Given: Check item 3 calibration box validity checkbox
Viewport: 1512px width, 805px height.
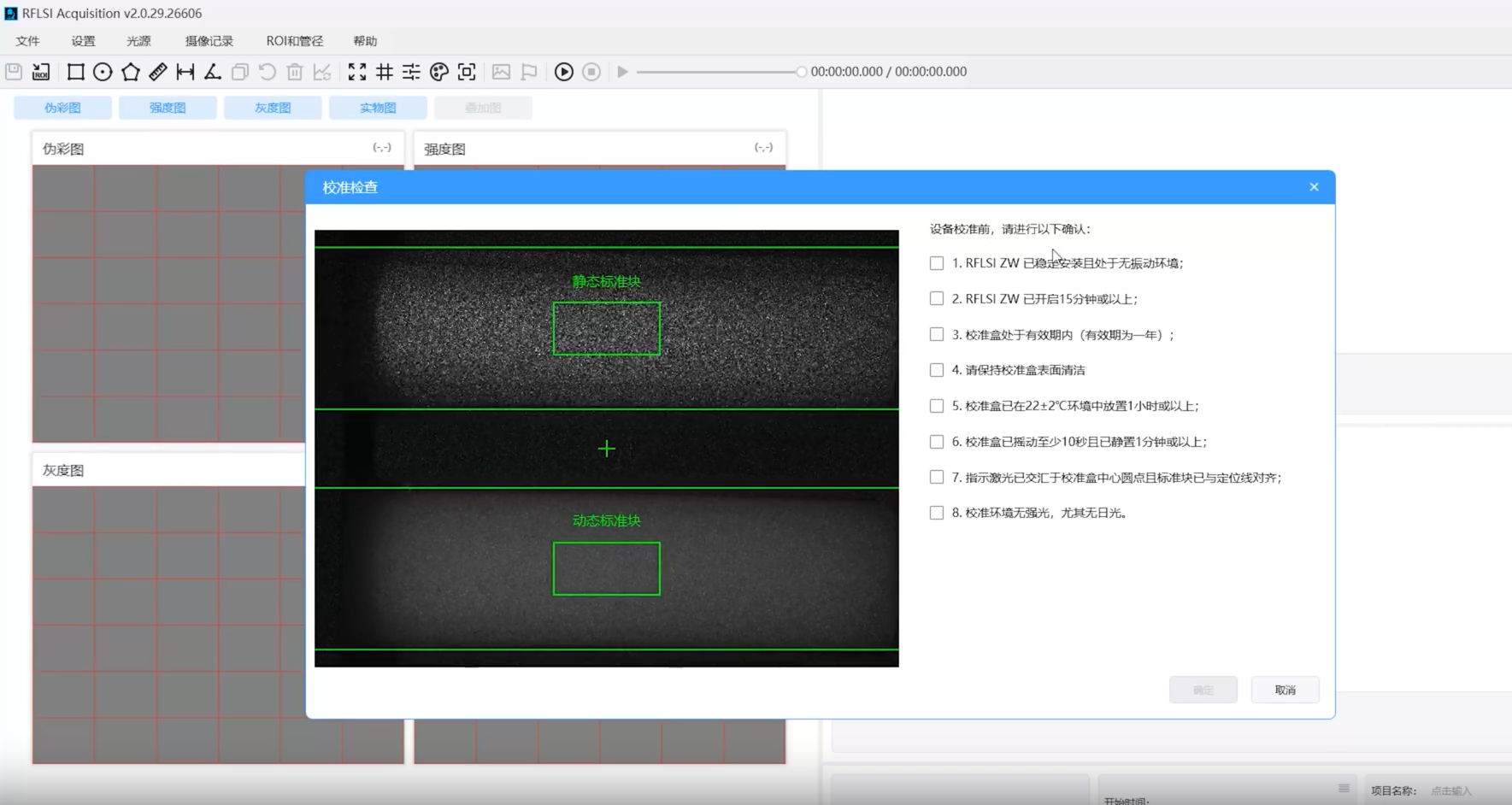Looking at the screenshot, I should pyautogui.click(x=937, y=334).
